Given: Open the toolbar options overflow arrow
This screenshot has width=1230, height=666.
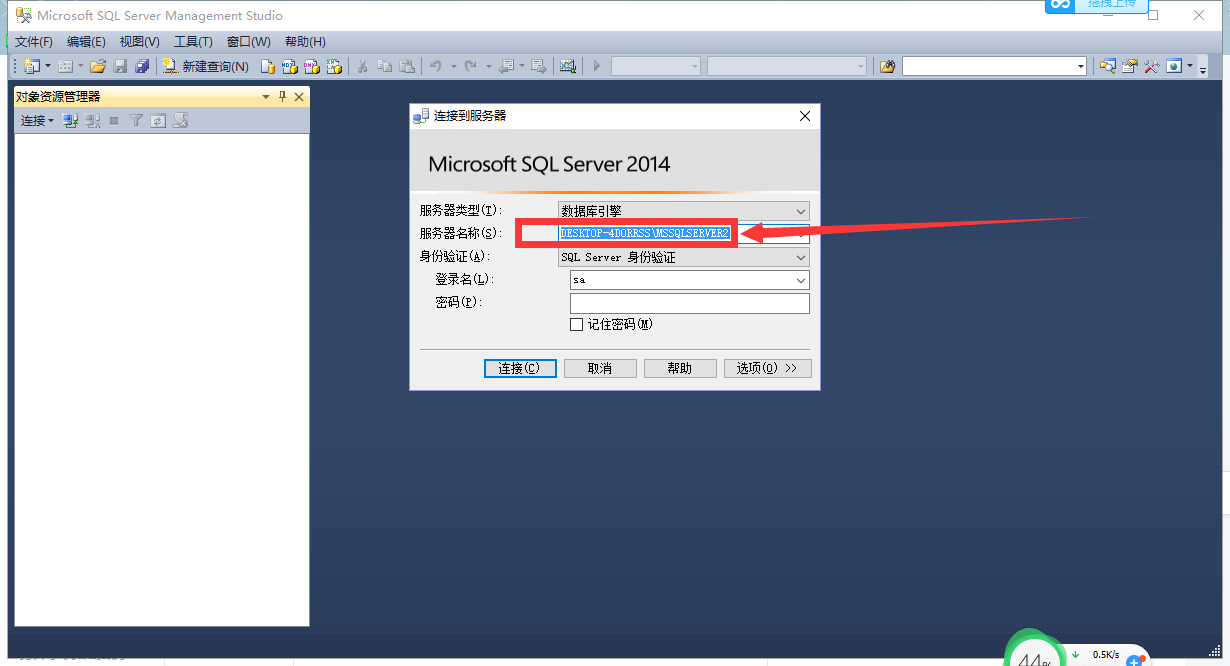Looking at the screenshot, I should 1202,70.
